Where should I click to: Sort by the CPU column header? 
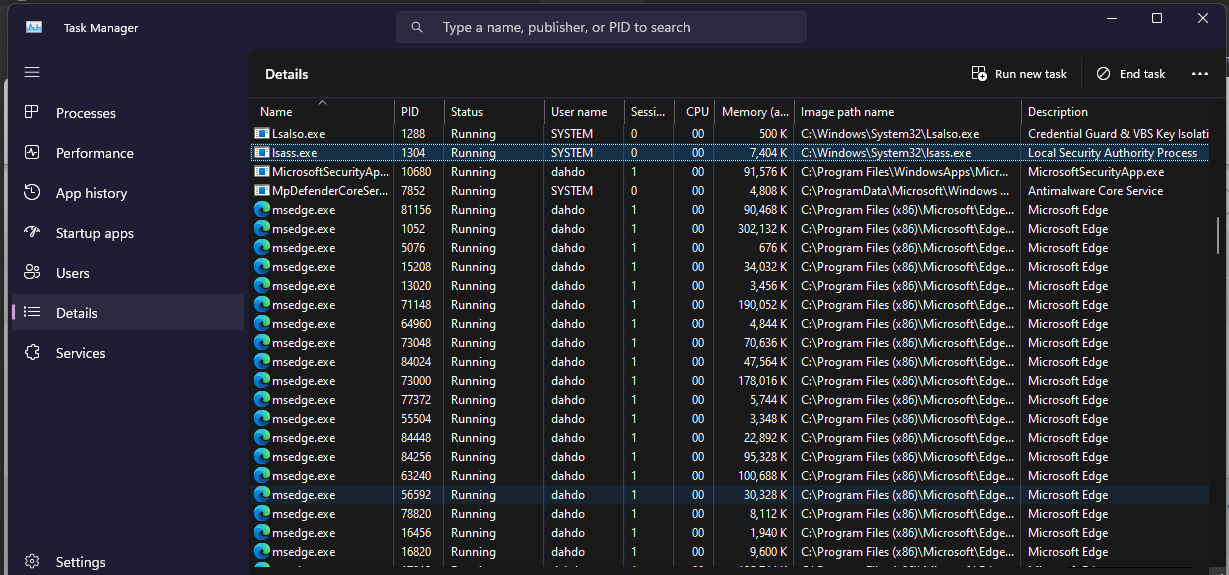[x=694, y=112]
